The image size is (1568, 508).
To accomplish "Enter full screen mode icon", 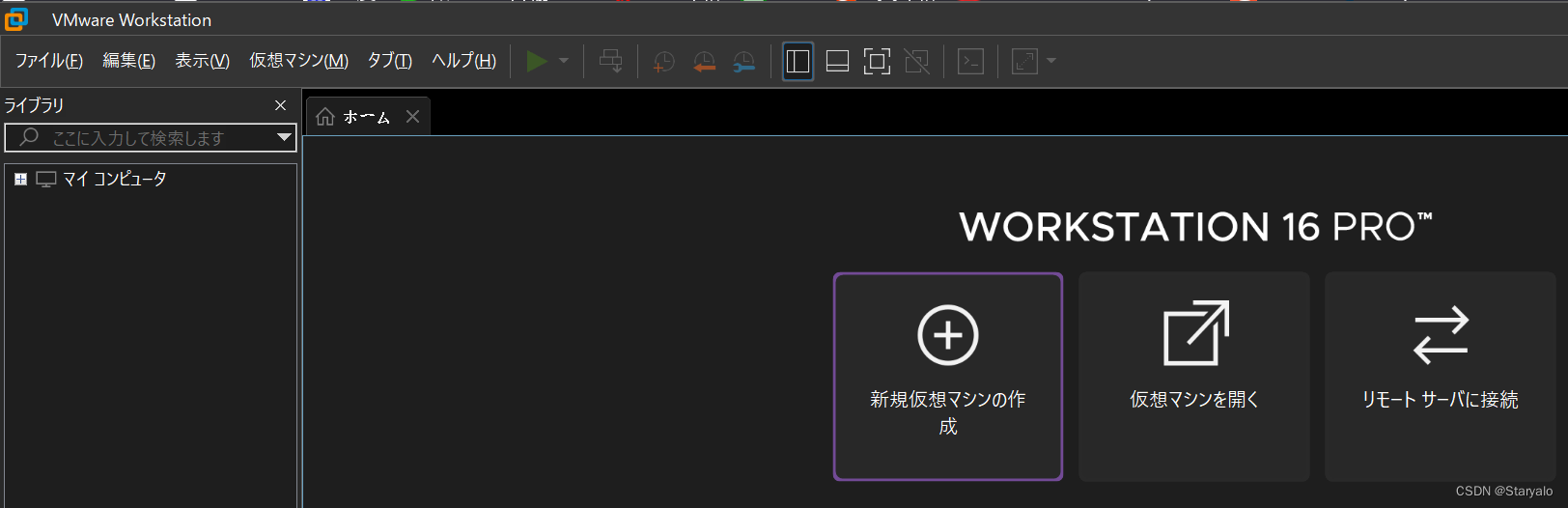I will [x=877, y=62].
